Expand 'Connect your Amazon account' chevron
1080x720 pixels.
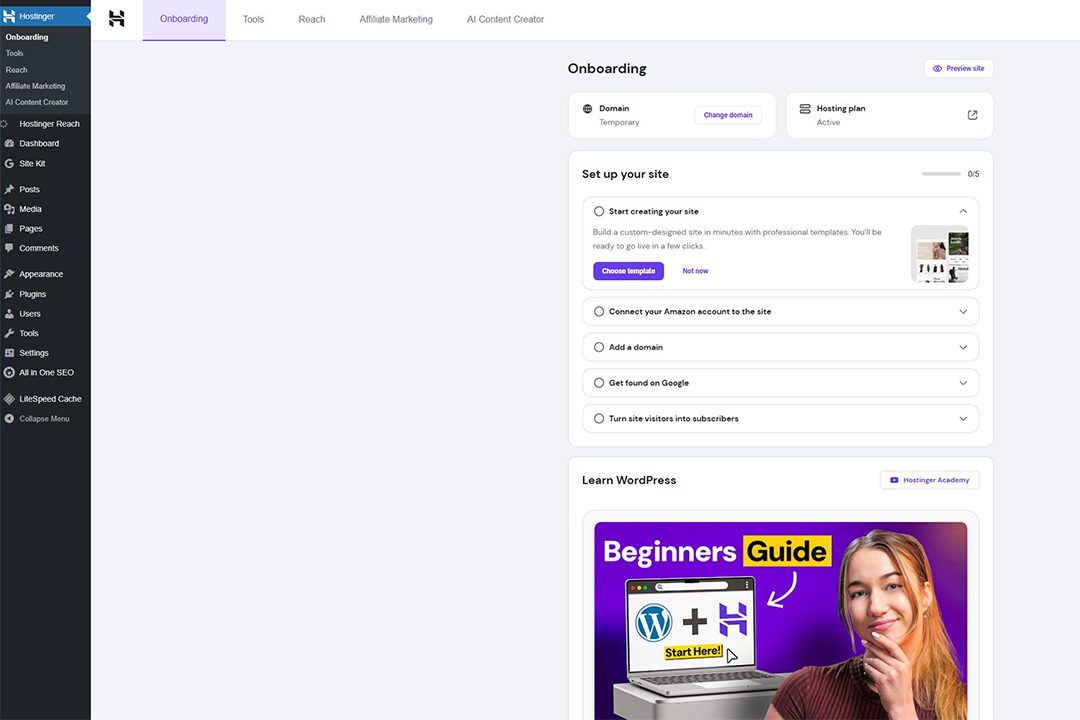[963, 311]
